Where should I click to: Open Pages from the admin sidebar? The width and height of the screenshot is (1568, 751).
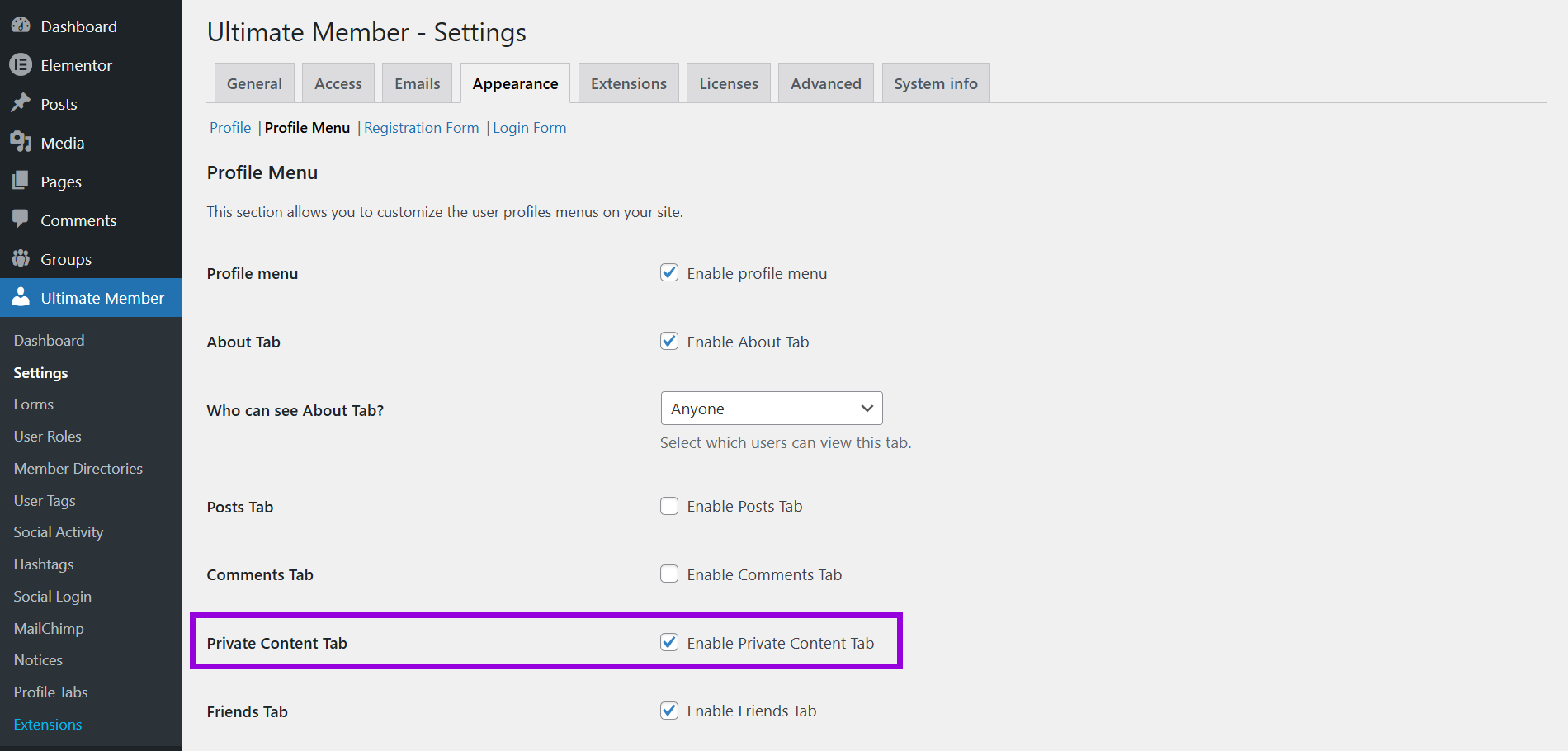(x=91, y=181)
